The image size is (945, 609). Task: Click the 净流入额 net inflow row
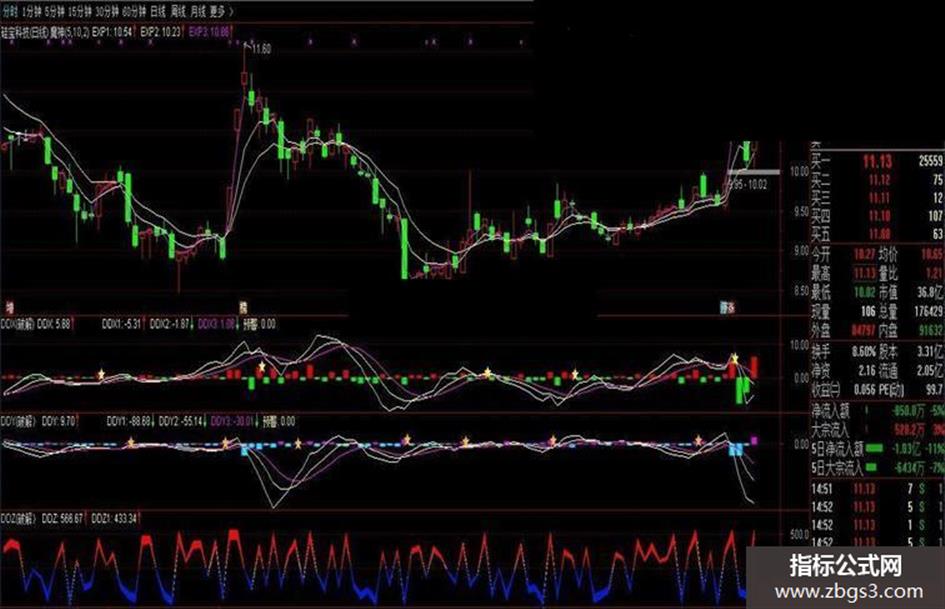[x=878, y=412]
